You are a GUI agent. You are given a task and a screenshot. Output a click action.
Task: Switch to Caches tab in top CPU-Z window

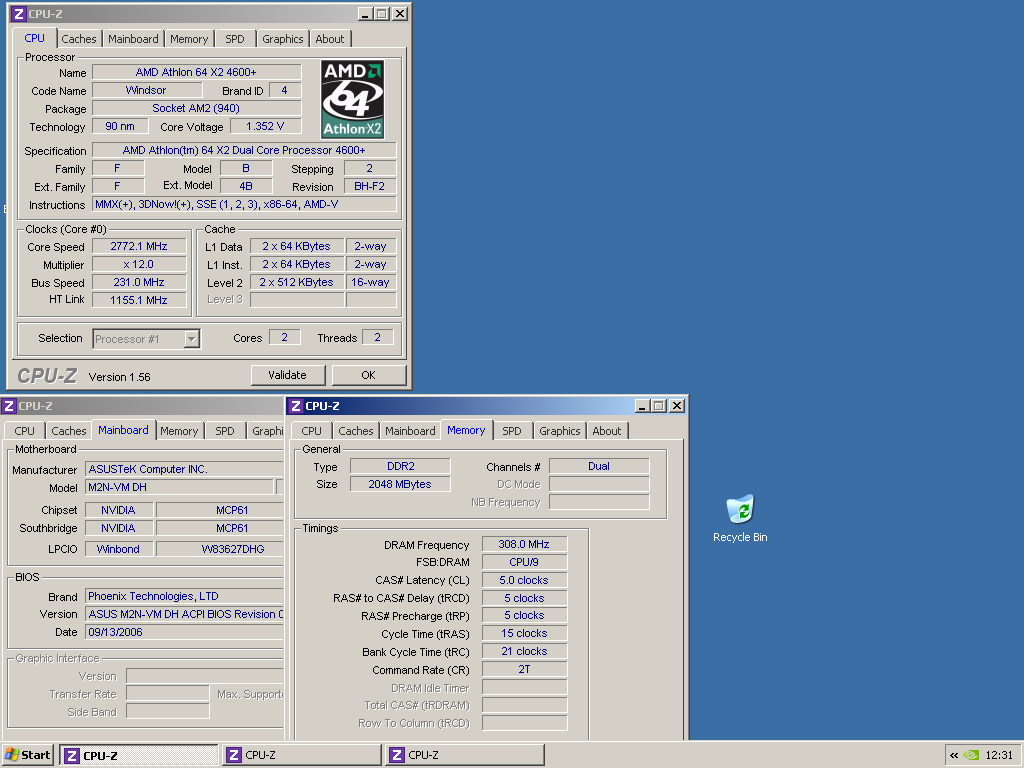[x=79, y=39]
